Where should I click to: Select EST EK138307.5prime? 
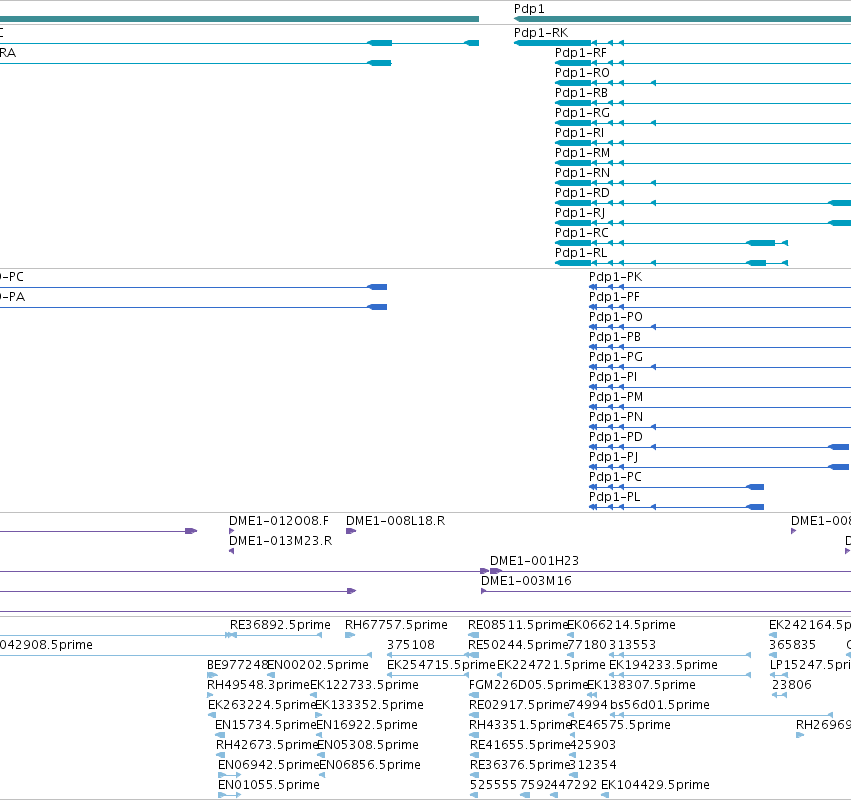[641, 685]
